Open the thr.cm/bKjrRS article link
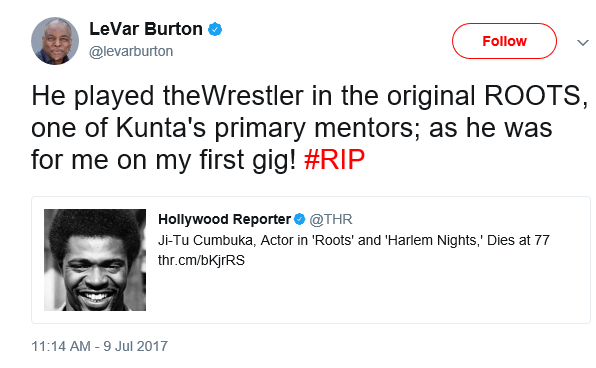Image resolution: width=596 pixels, height=368 pixels. (201, 260)
